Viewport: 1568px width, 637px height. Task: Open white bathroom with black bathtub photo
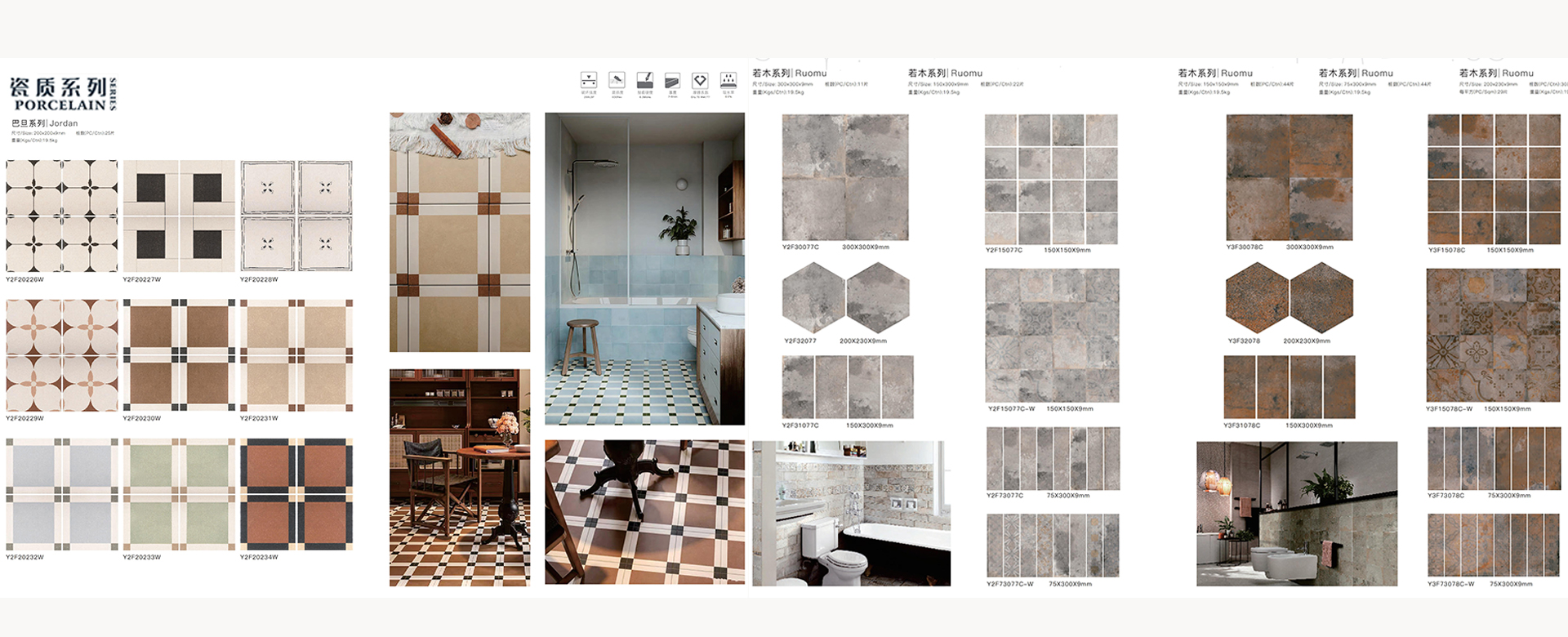851,514
